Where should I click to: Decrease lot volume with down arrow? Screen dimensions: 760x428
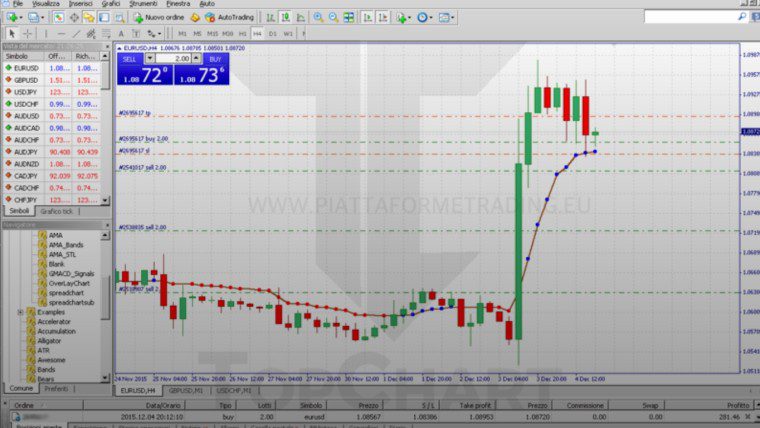click(150, 58)
